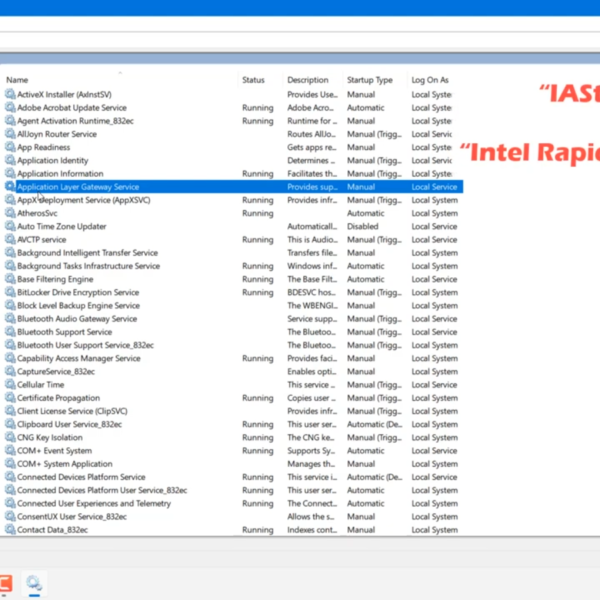Screen dimensions: 600x600
Task: Select the Bluetooth Support Service gear icon
Action: coord(10,332)
